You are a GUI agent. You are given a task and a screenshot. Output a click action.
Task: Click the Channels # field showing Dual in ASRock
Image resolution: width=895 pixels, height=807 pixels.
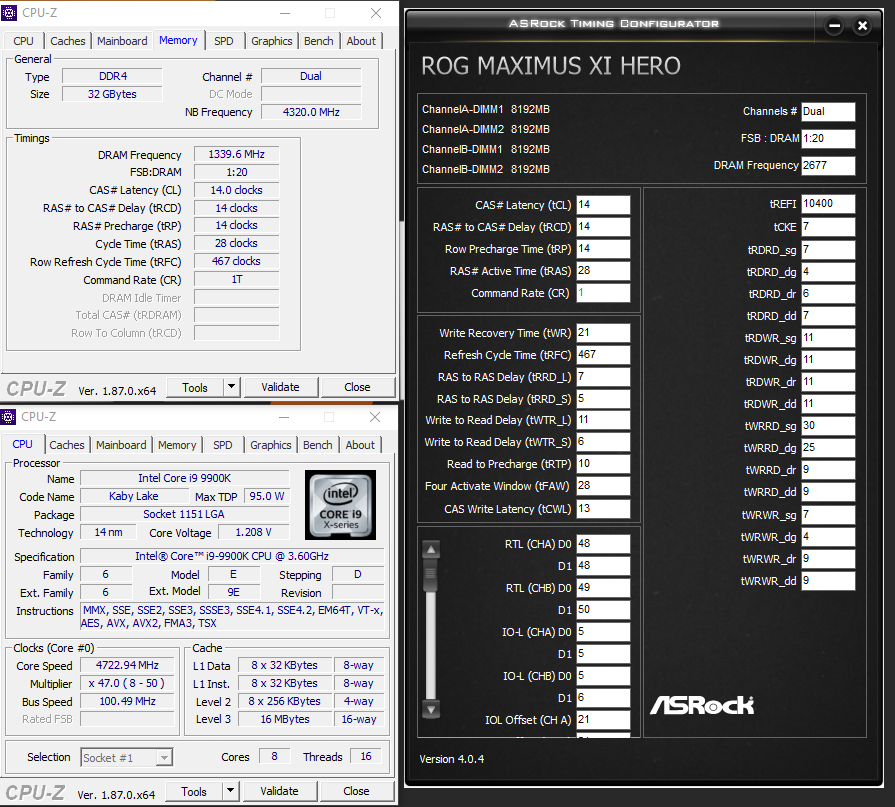click(828, 112)
